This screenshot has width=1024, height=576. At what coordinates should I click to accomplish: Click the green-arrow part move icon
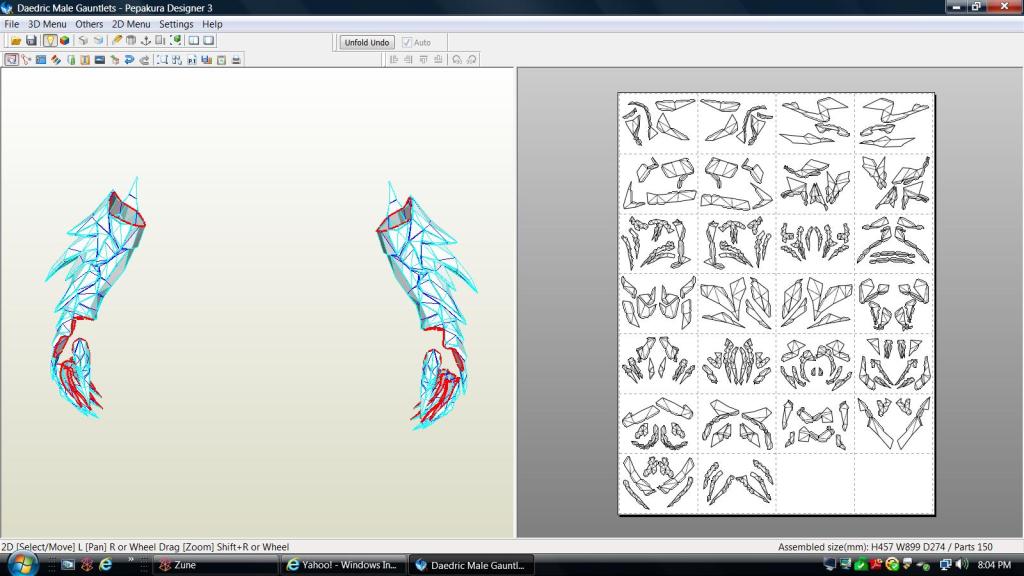coord(115,59)
